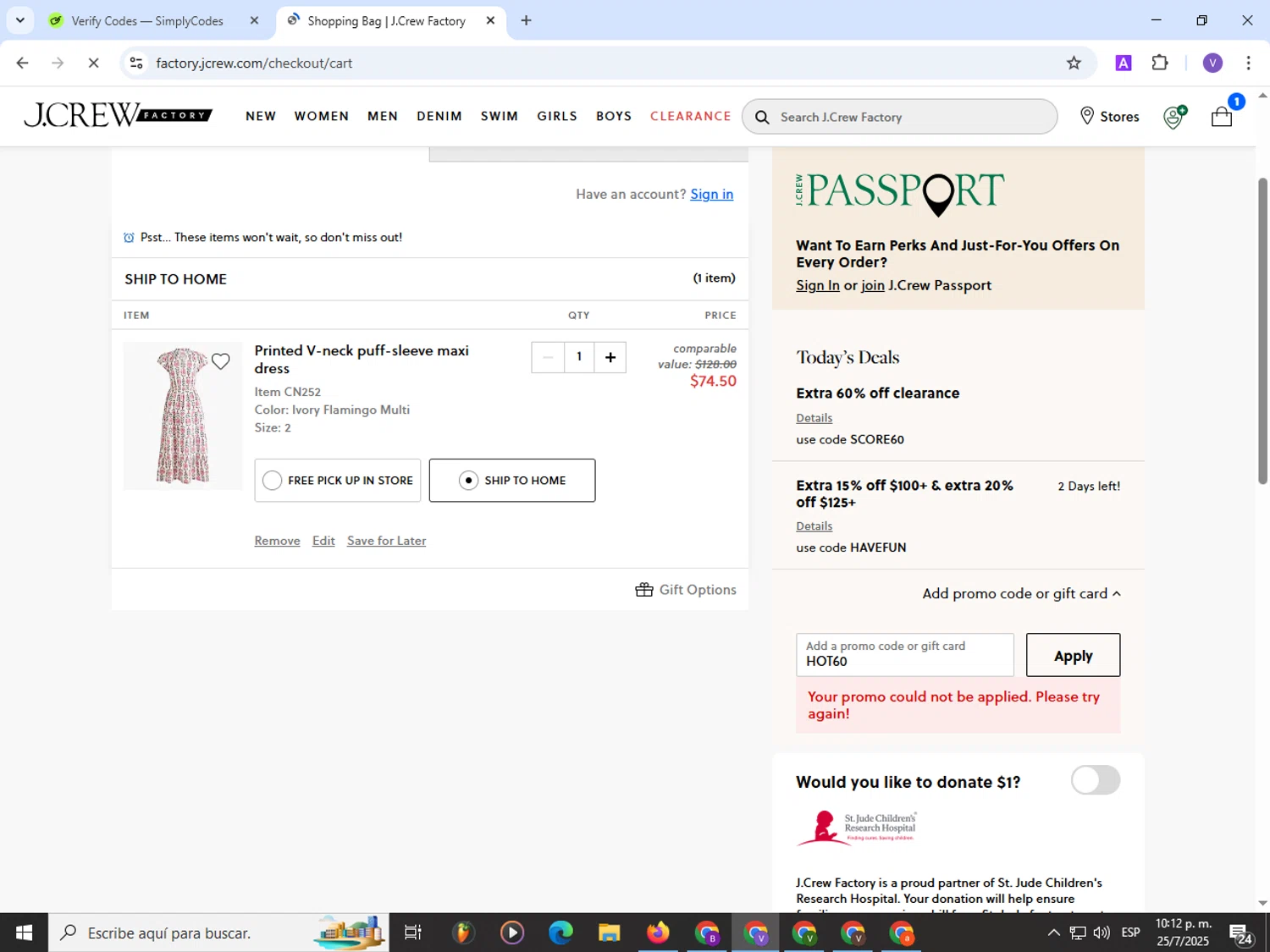Show hidden system tray icons

[1053, 933]
